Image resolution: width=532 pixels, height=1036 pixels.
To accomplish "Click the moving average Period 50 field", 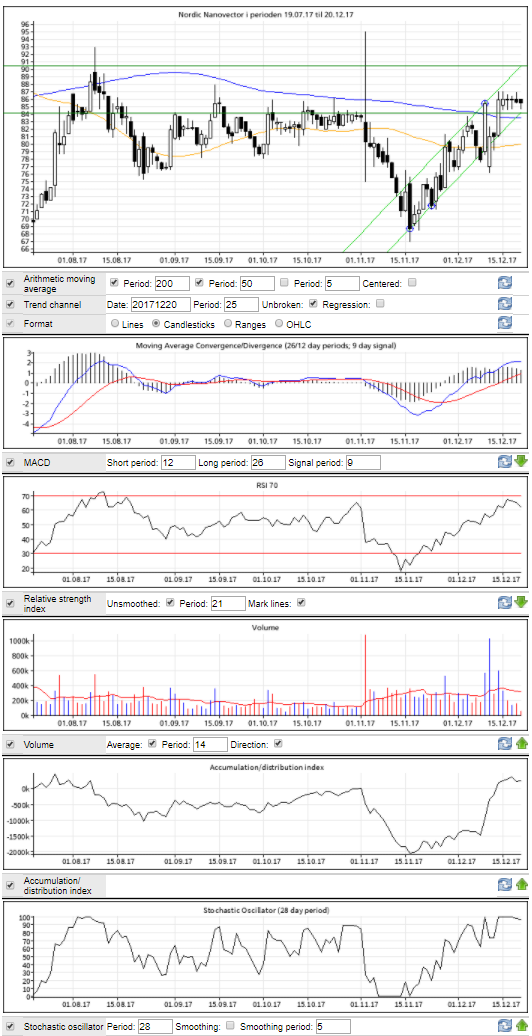I will coord(256,283).
